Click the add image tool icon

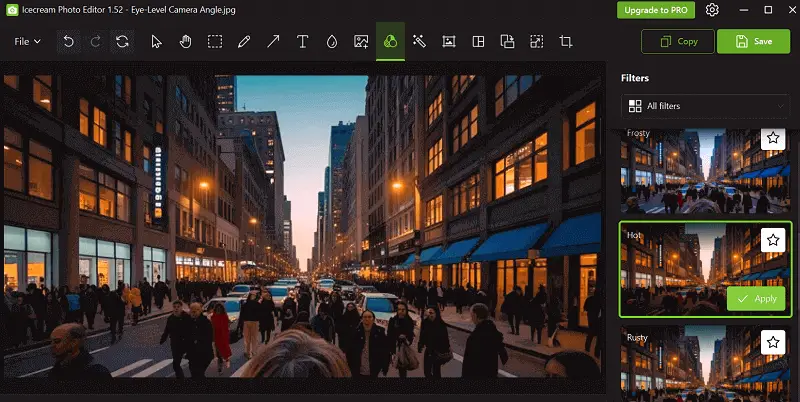(361, 42)
